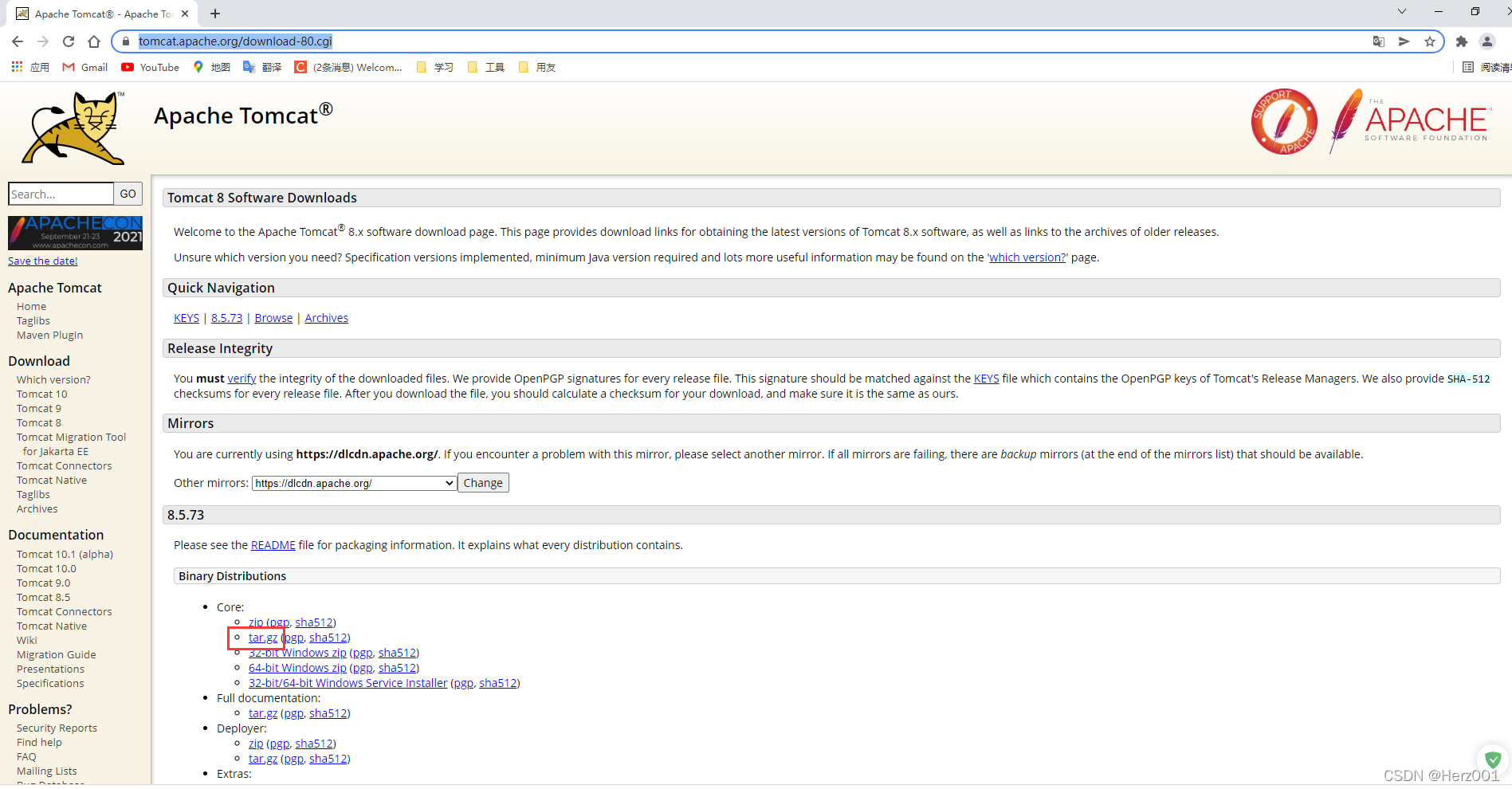The width and height of the screenshot is (1512, 789).
Task: Open the Mailing Lists sidebar link
Action: (x=46, y=771)
